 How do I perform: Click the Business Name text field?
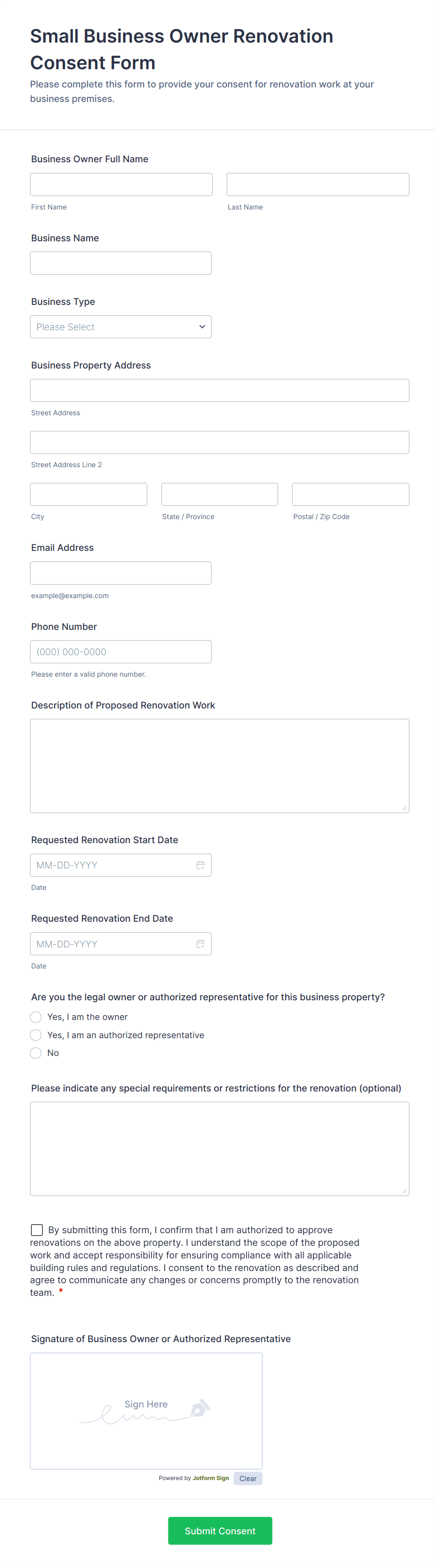point(121,263)
